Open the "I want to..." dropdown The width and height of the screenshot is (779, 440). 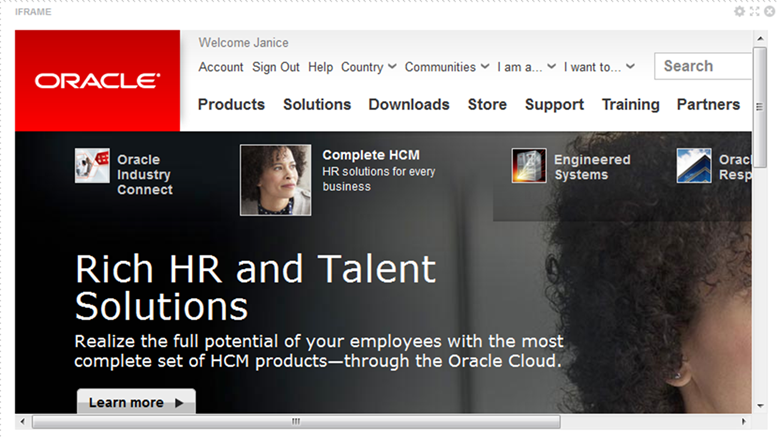coord(599,67)
